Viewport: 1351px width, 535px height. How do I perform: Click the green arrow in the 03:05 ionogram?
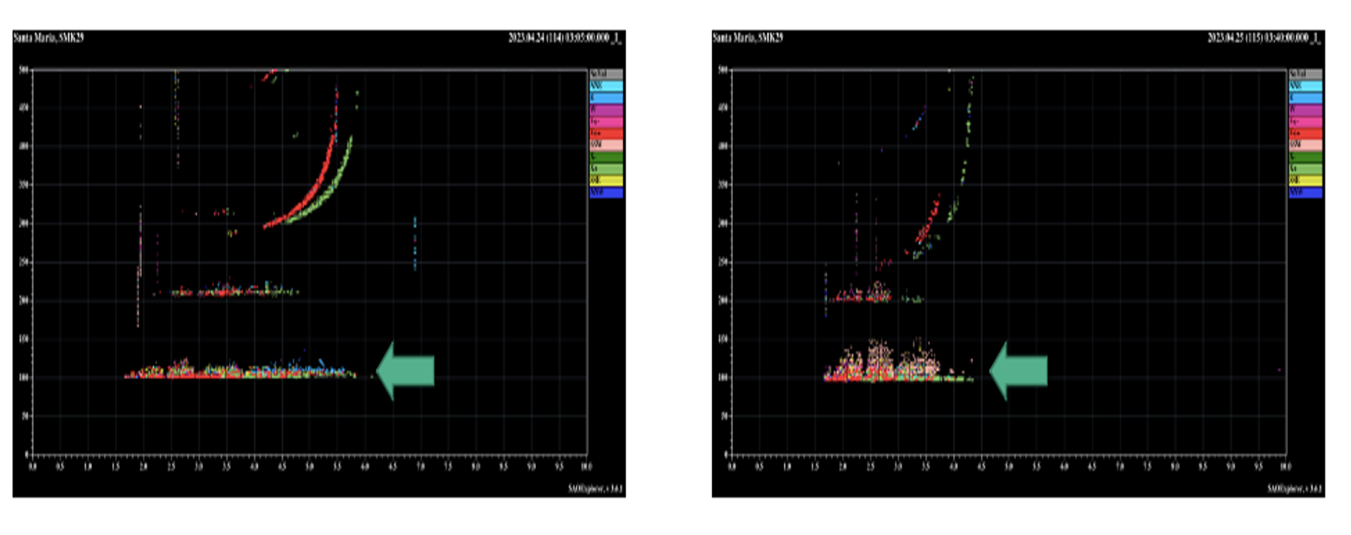(407, 371)
